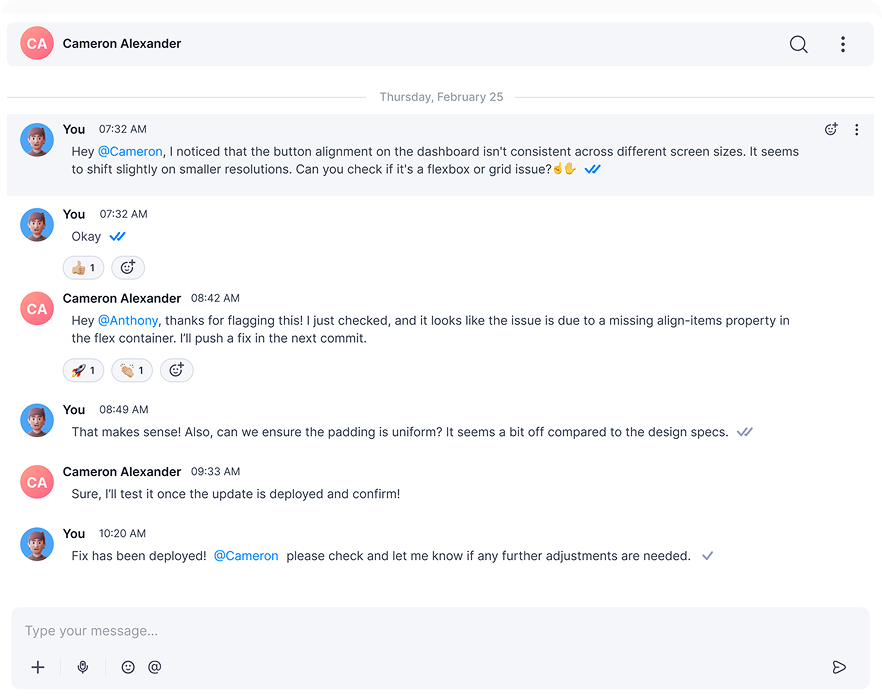Open the three-dot menu in the chat header
882x699 pixels.
tap(843, 44)
